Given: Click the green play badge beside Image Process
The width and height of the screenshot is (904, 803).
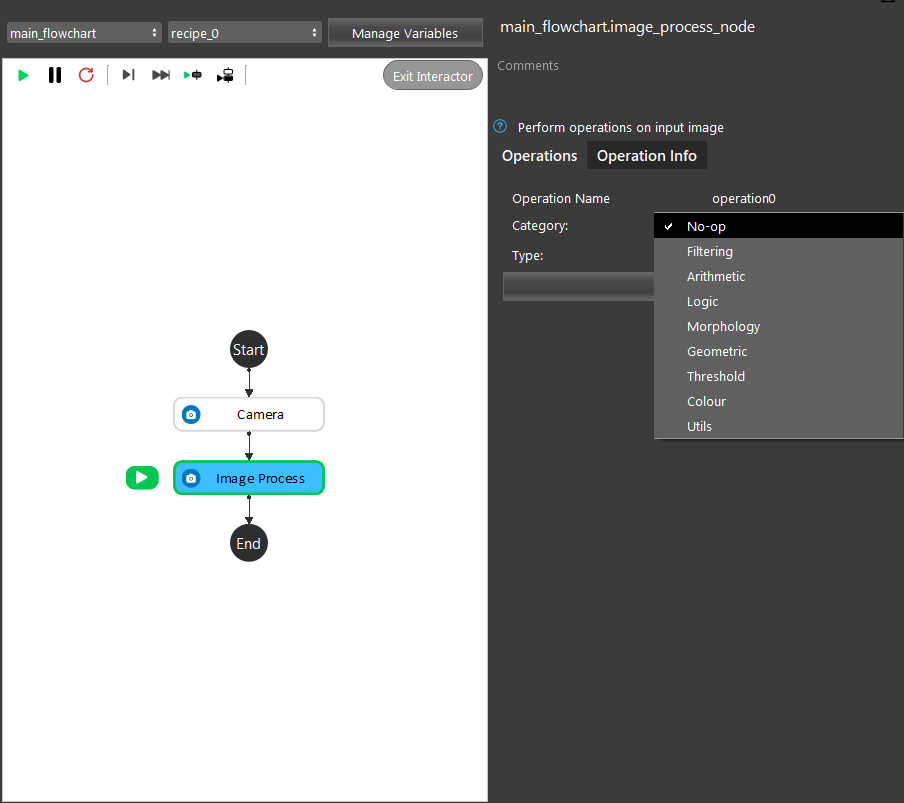Looking at the screenshot, I should pyautogui.click(x=142, y=478).
